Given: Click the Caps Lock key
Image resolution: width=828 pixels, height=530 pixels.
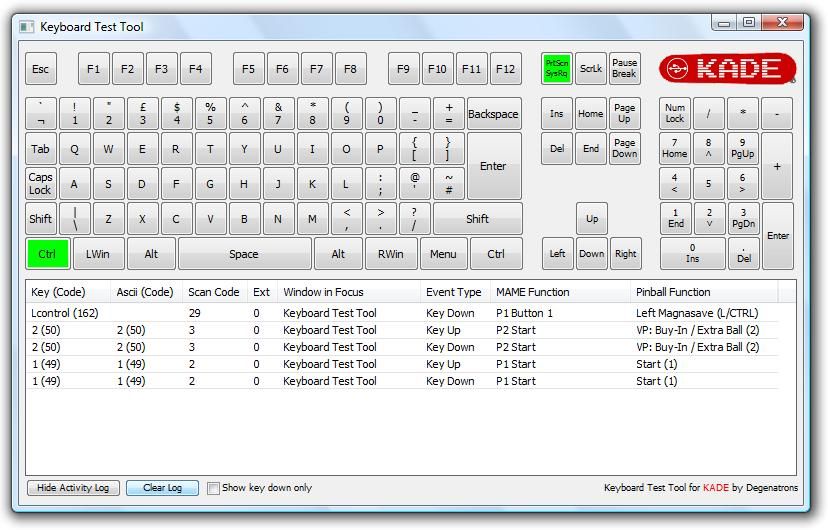Looking at the screenshot, I should pyautogui.click(x=41, y=184).
